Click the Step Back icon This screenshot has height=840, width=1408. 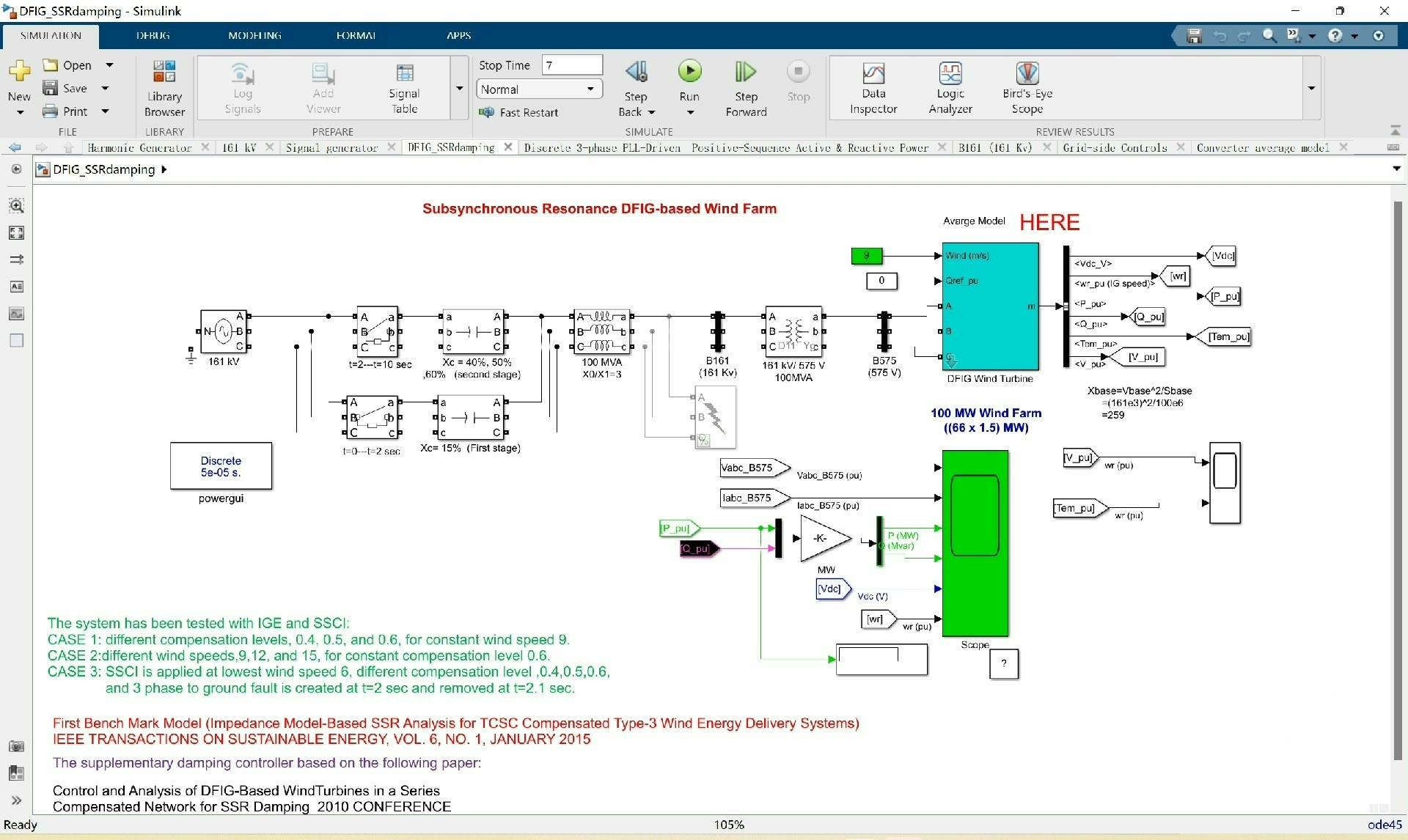click(x=635, y=72)
